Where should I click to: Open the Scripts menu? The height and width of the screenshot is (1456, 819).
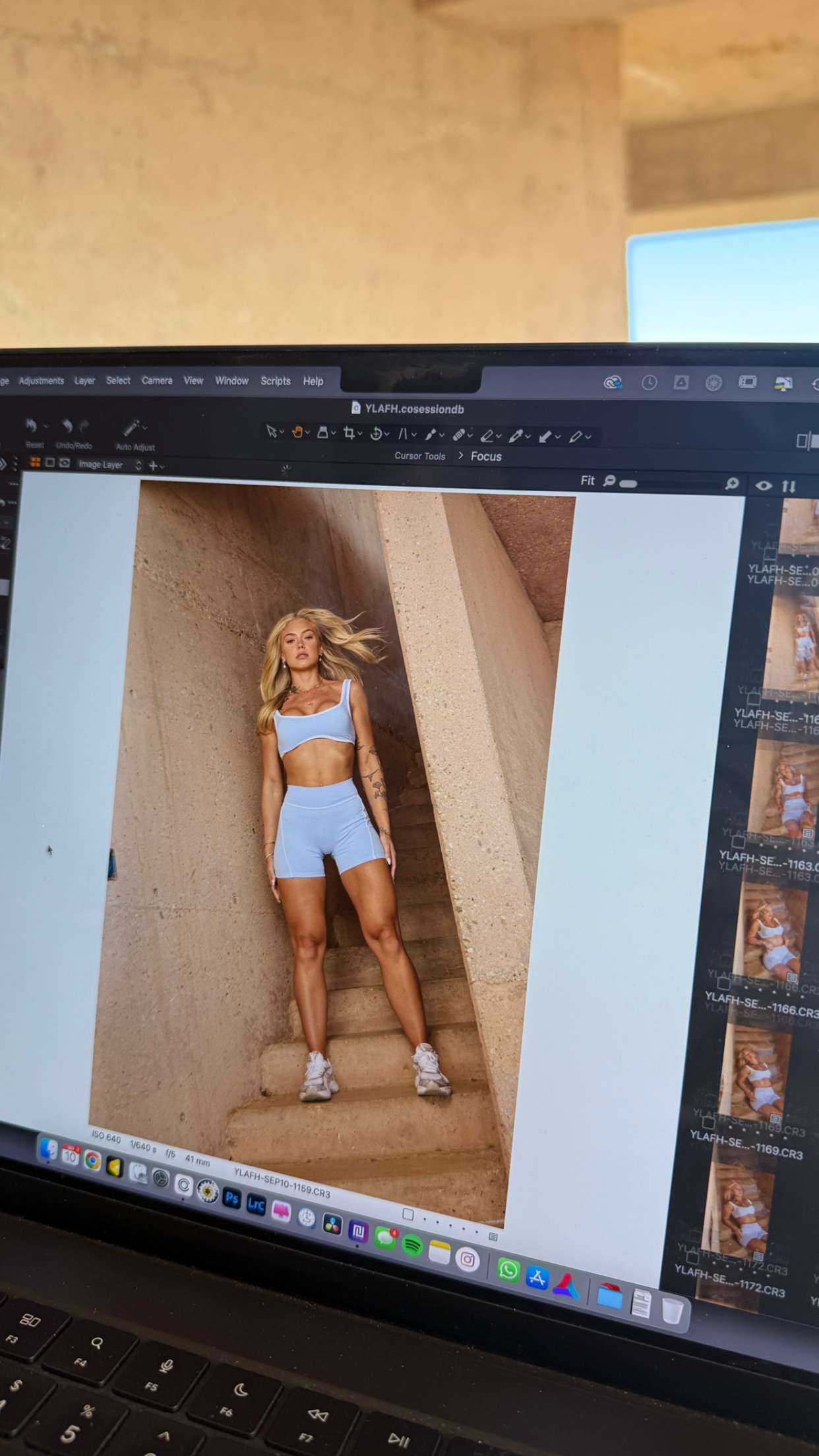coord(275,381)
